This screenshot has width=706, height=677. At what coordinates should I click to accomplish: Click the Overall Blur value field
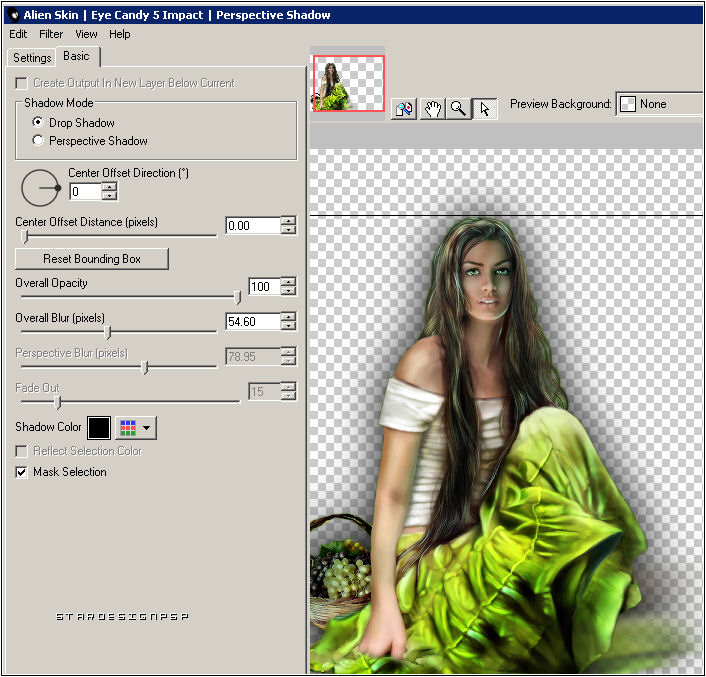click(x=253, y=322)
